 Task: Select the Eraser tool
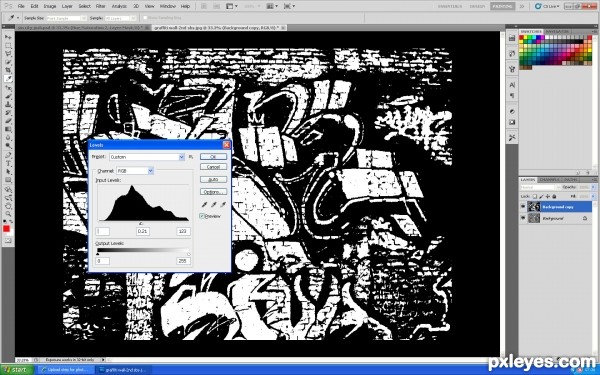pyautogui.click(x=8, y=121)
